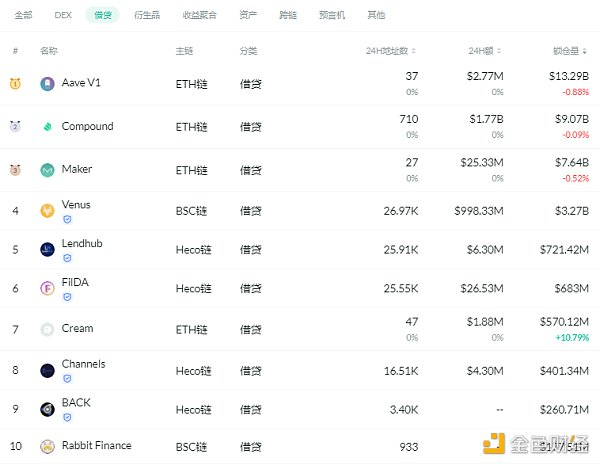Viewport: 600px width, 465px height.
Task: Click the verified badge under Lendhub
Action: 67,257
